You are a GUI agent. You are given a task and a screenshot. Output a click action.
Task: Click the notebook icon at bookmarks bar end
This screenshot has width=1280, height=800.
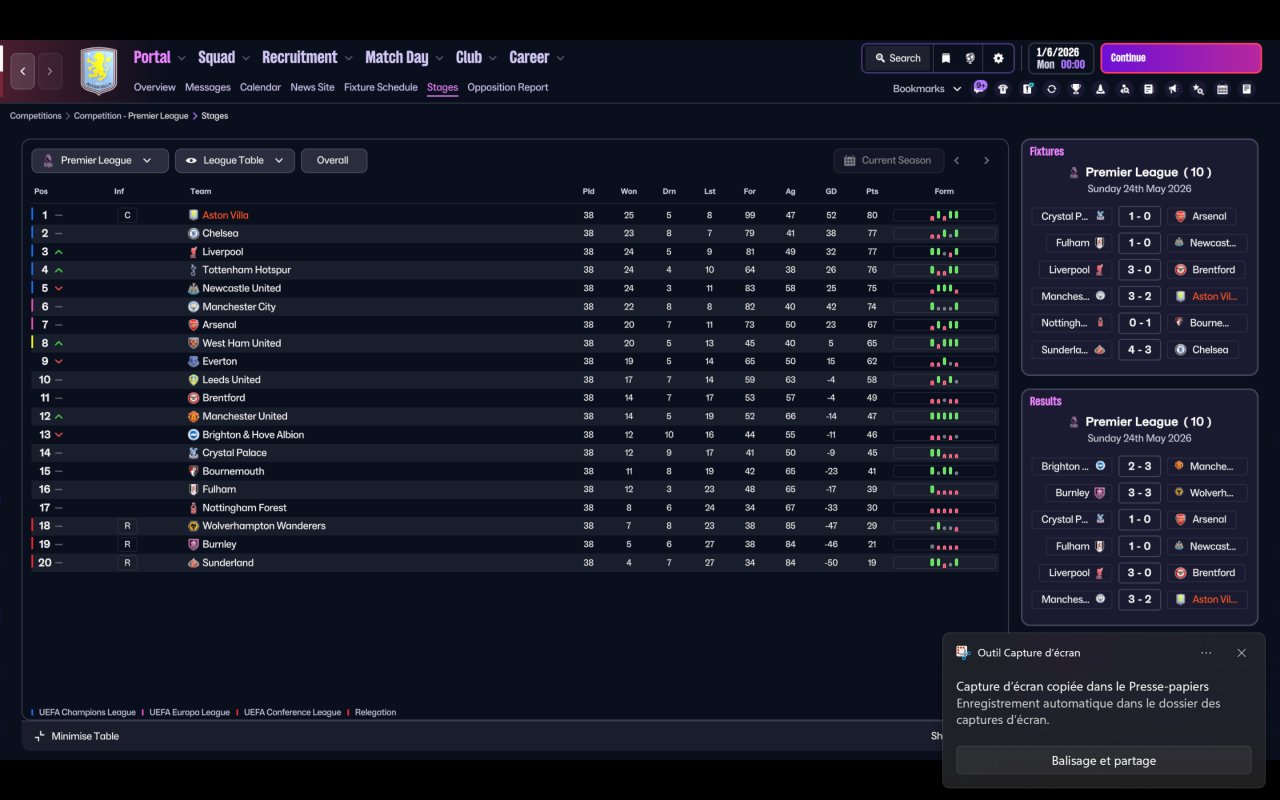(1246, 89)
